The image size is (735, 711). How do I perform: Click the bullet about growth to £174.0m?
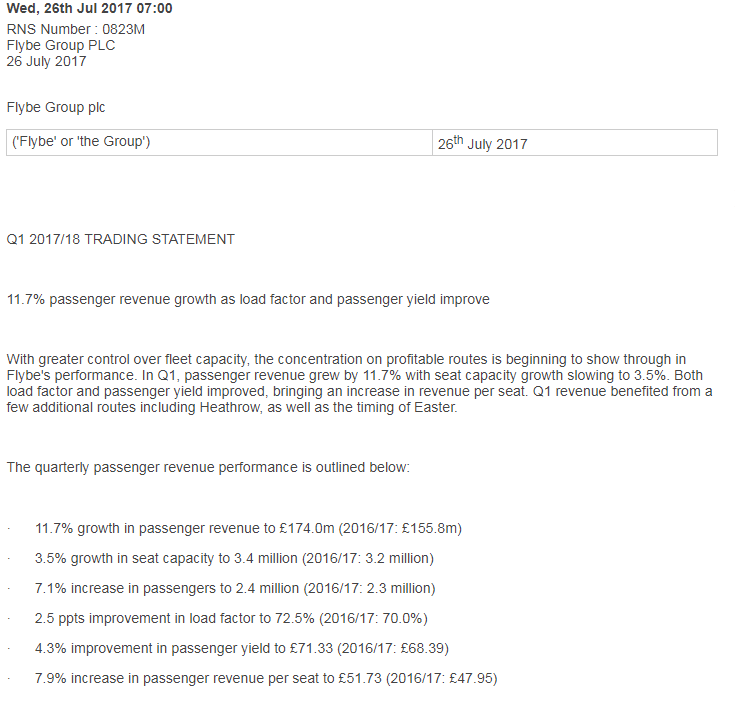[248, 527]
